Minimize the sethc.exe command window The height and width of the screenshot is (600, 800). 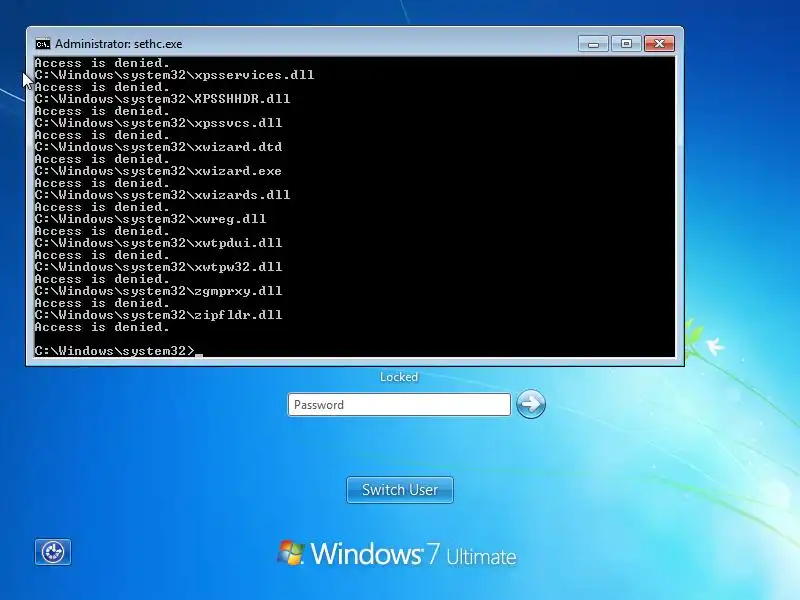[x=593, y=44]
